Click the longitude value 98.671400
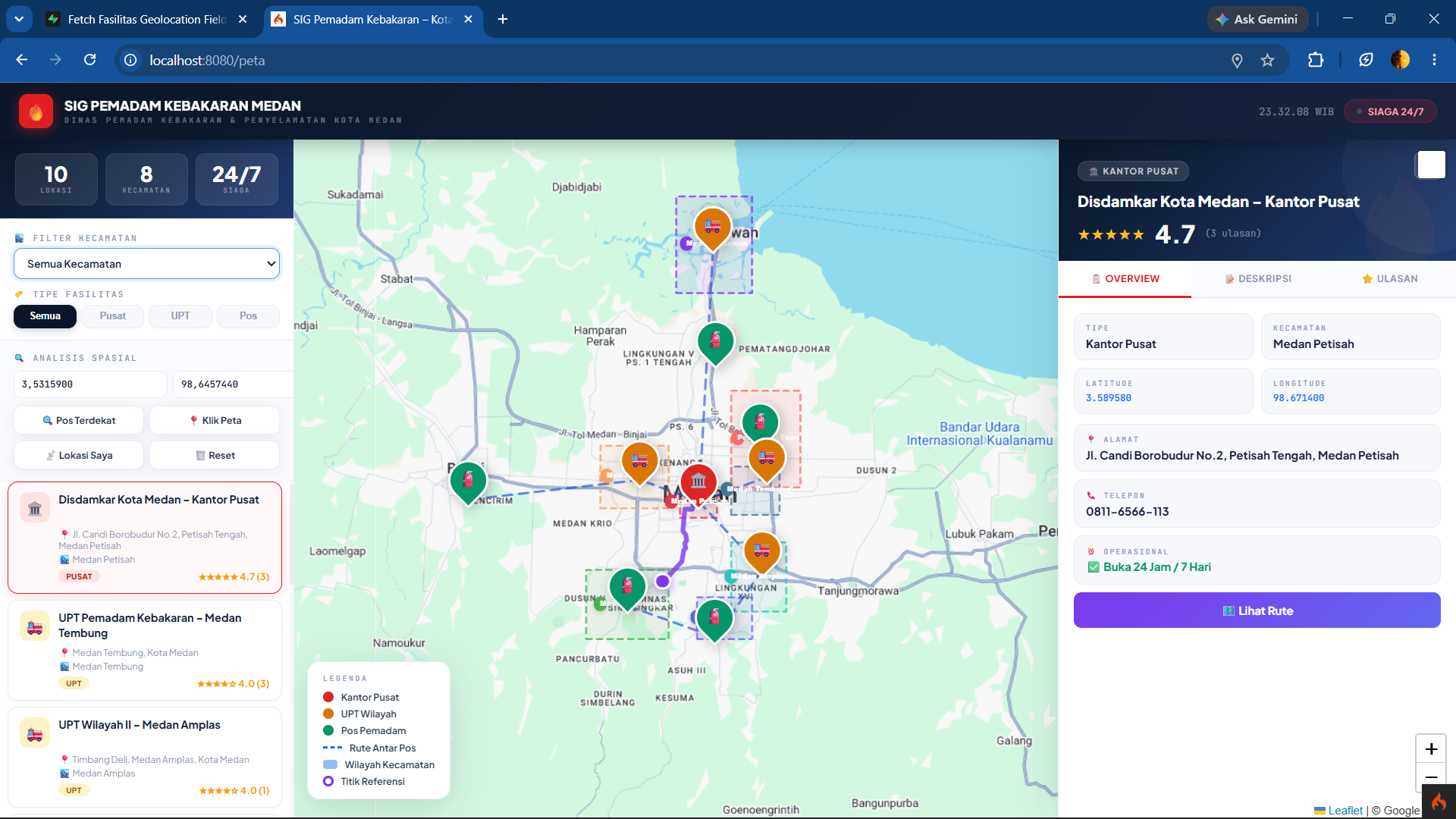Screen dimensions: 1456x819 [x=1298, y=398]
